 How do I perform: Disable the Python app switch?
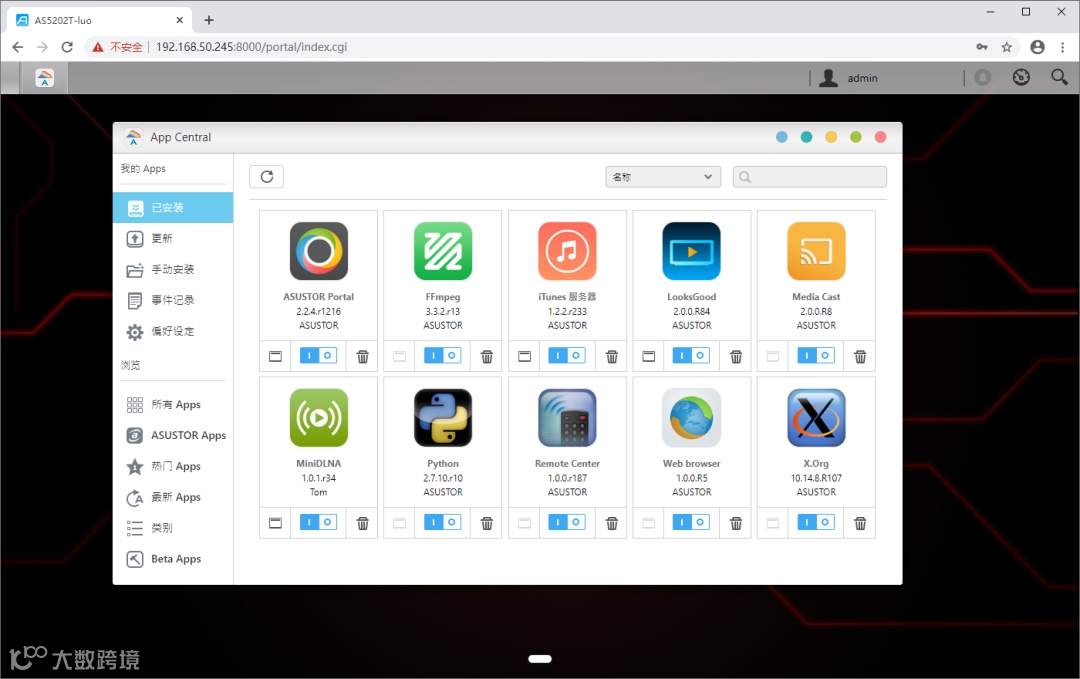pyautogui.click(x=443, y=522)
